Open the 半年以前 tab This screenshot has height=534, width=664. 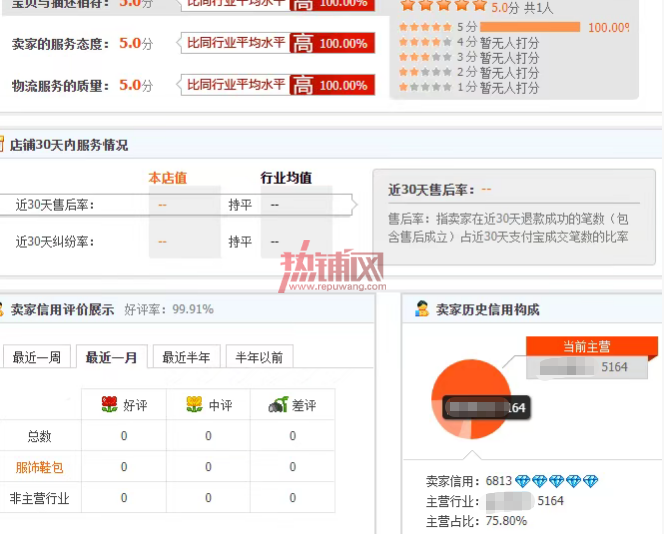click(259, 357)
